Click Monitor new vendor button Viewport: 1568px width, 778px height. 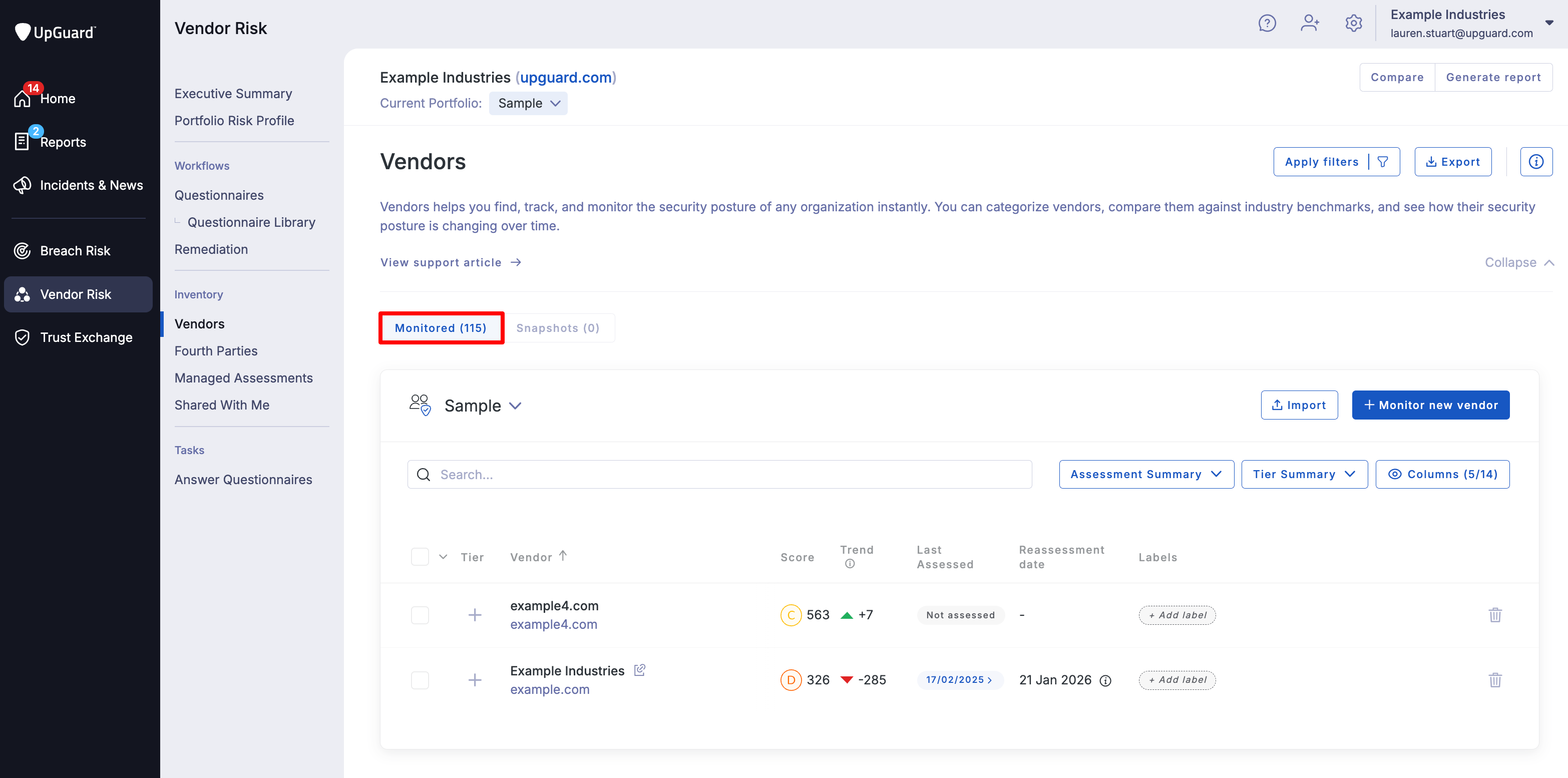[x=1430, y=405]
